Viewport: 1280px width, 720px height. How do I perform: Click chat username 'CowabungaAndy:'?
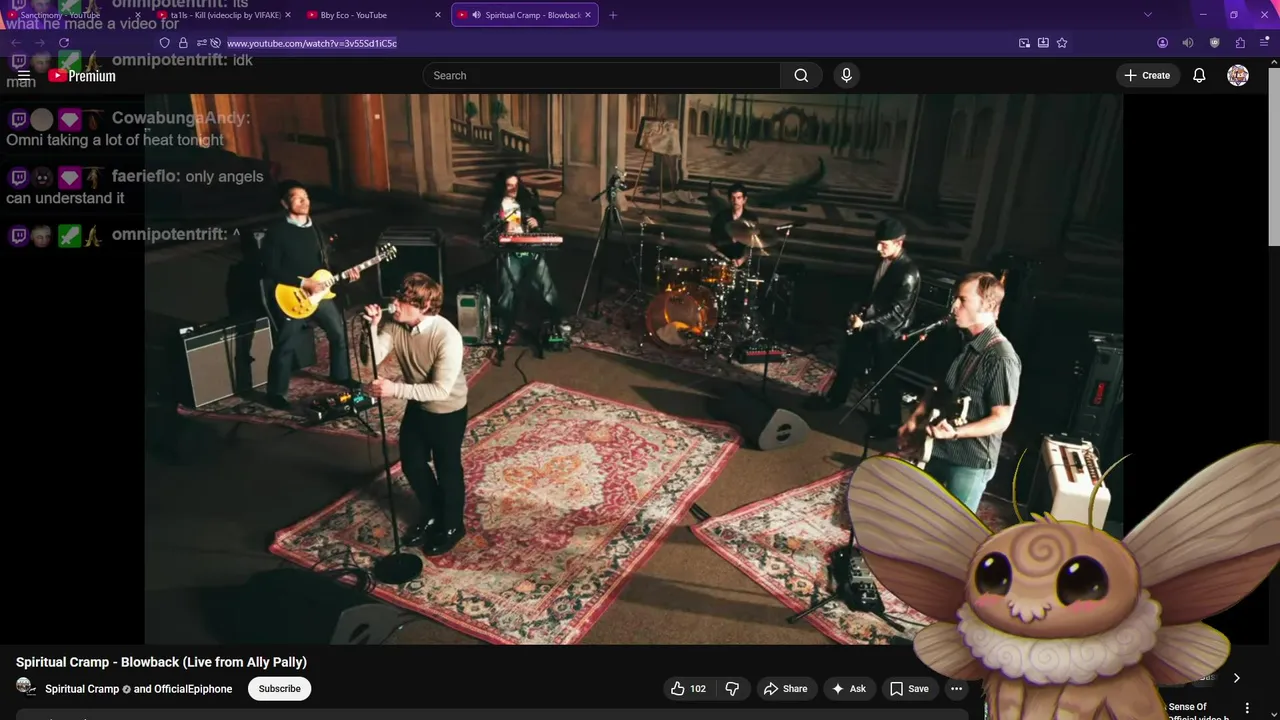click(x=181, y=118)
